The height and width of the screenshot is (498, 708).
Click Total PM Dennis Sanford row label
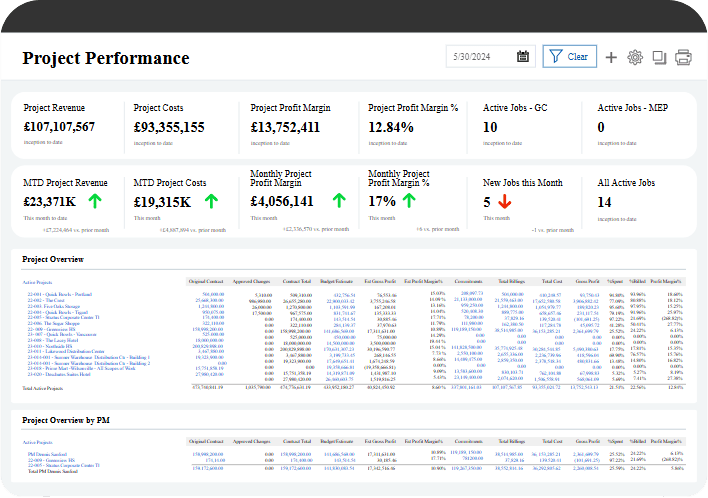pyautogui.click(x=53, y=471)
